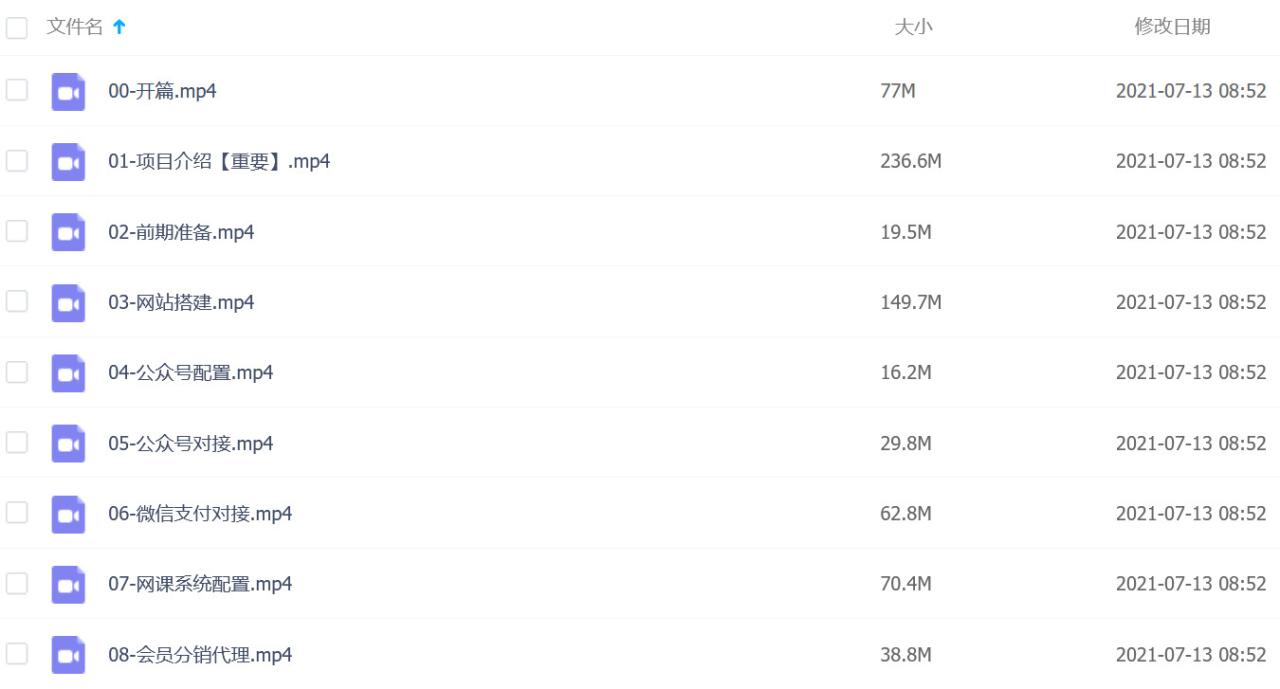Image resolution: width=1280 pixels, height=689 pixels.
Task: Click the video icon beside 05-公众号对接.mp4
Action: [x=68, y=444]
